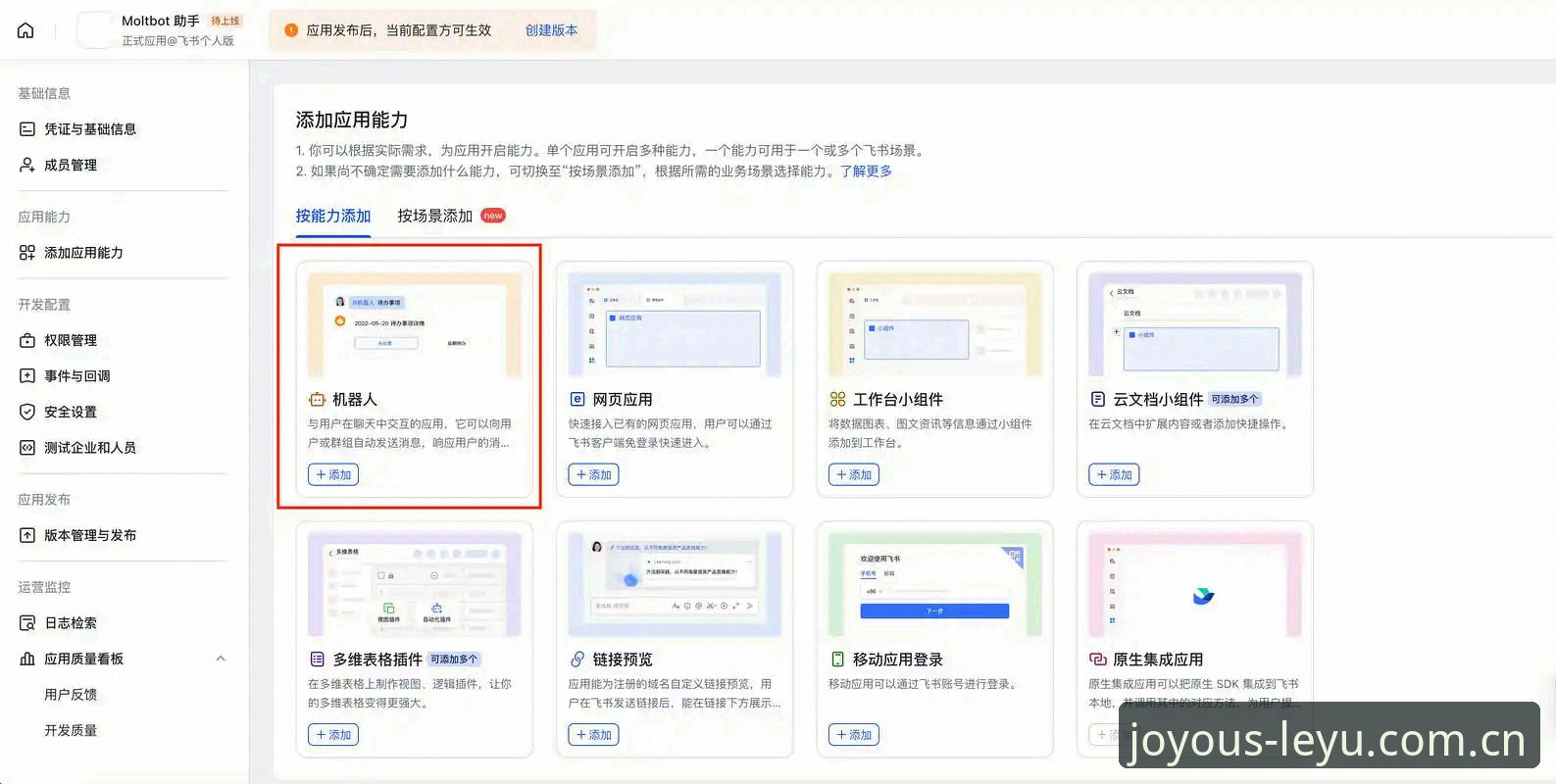The width and height of the screenshot is (1556, 784).
Task: Click the document icon beside 云文档小组件
Action: 1098,400
